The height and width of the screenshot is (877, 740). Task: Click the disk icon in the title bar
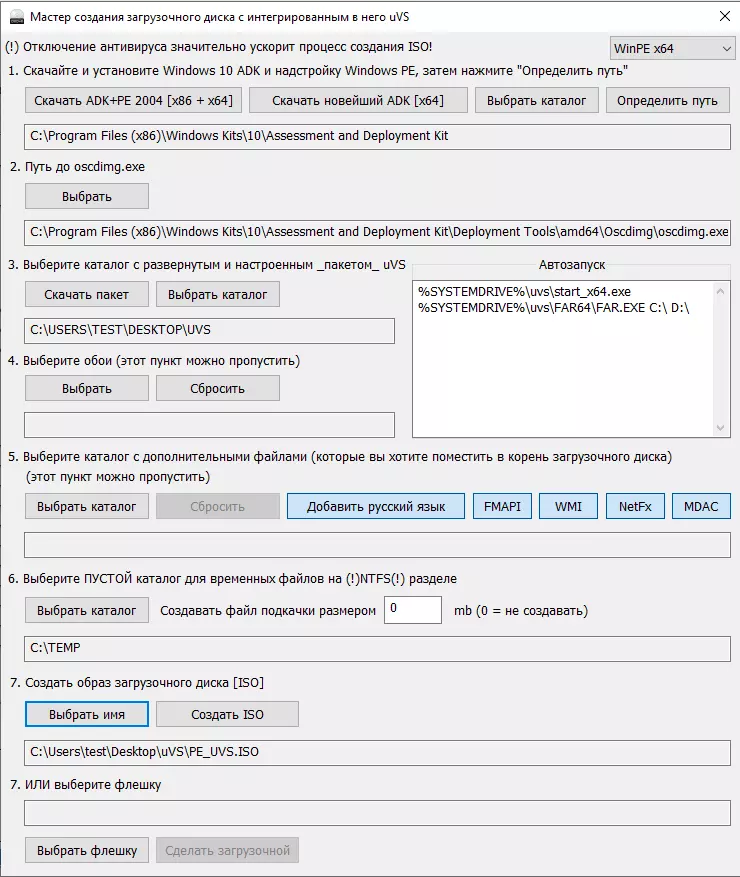point(16,17)
